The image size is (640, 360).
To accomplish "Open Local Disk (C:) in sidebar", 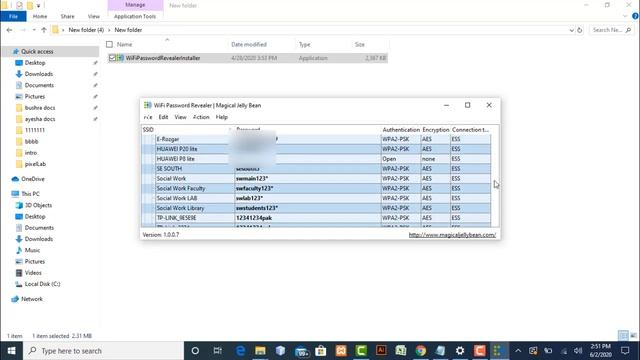I will [42, 284].
